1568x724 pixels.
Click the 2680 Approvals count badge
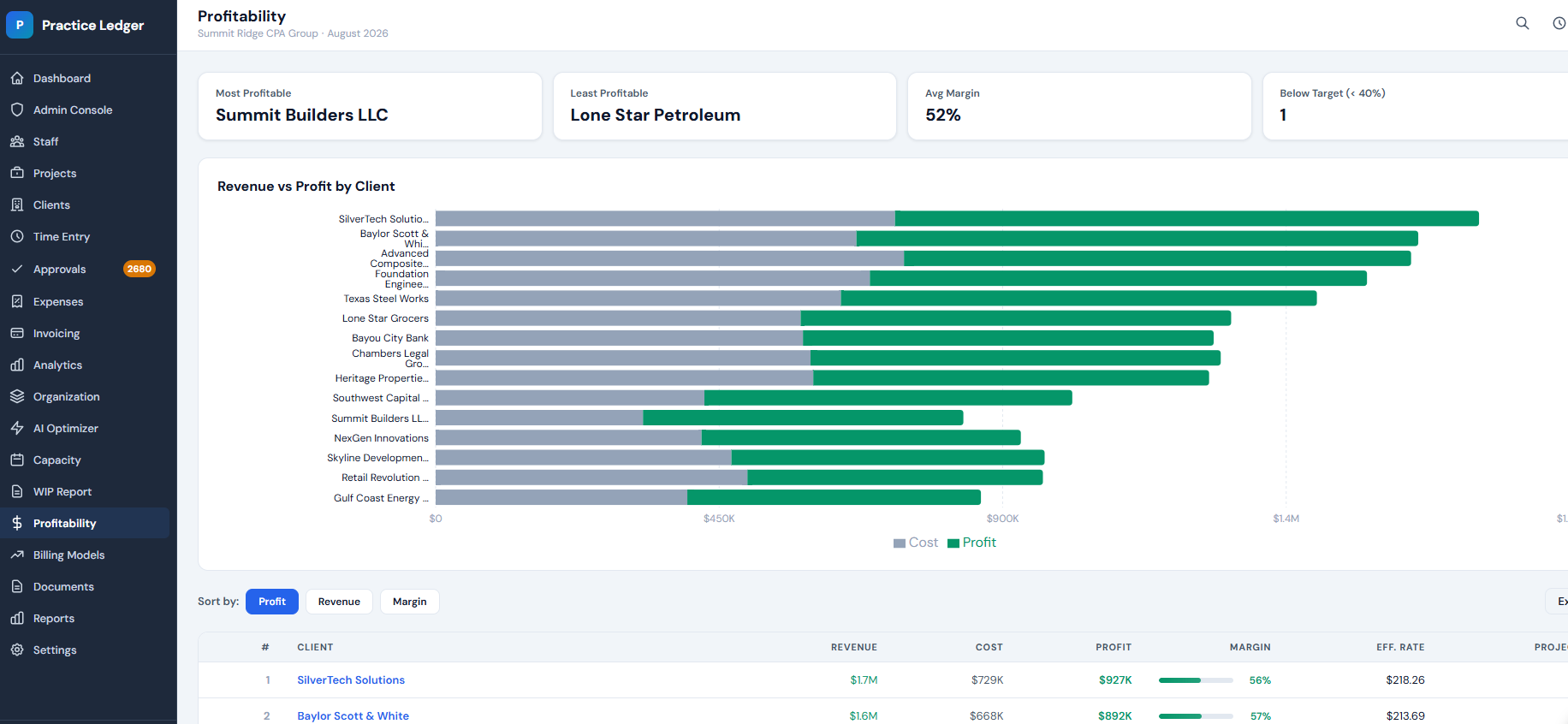click(140, 269)
